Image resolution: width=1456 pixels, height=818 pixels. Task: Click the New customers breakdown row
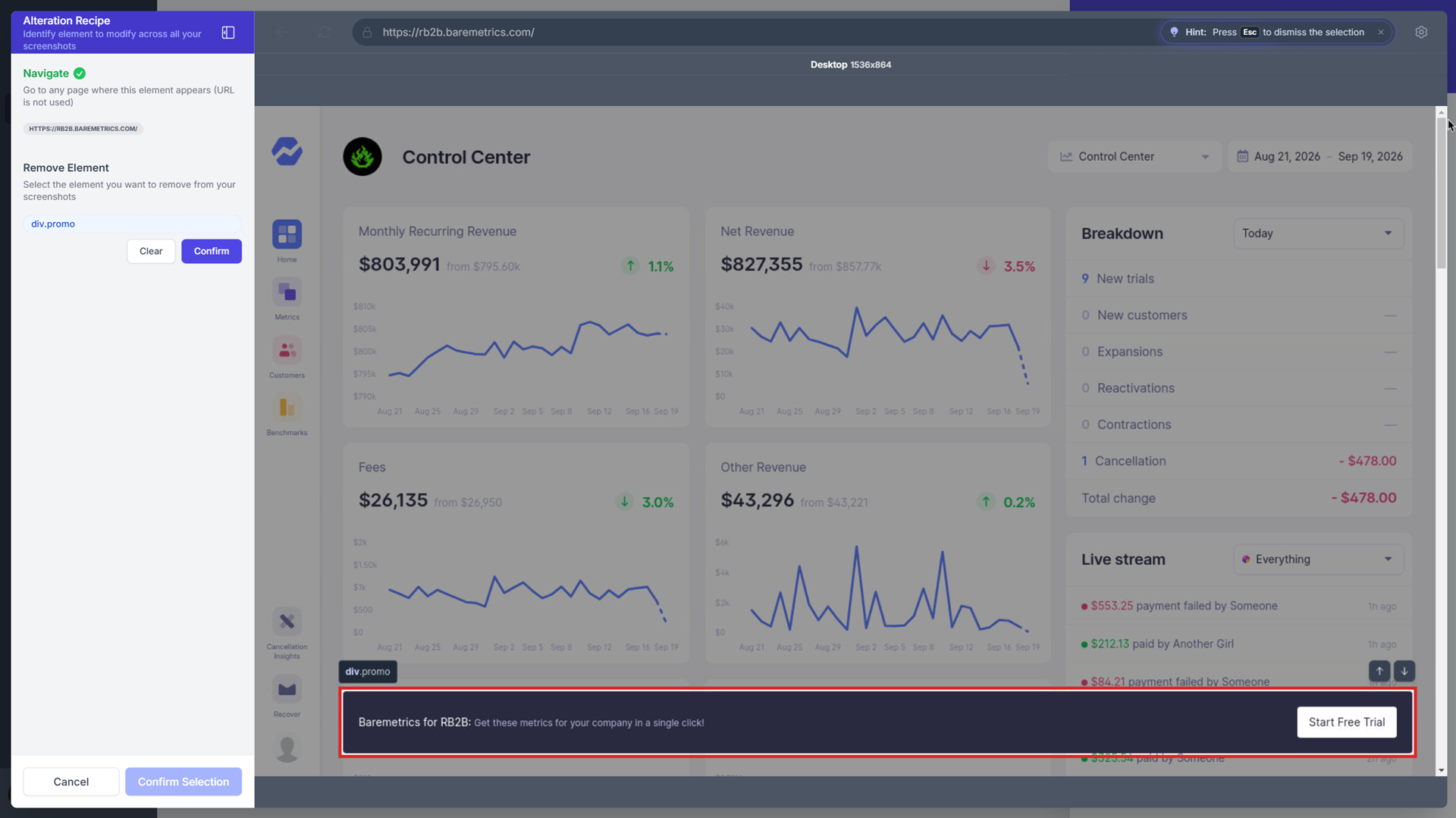point(1239,315)
